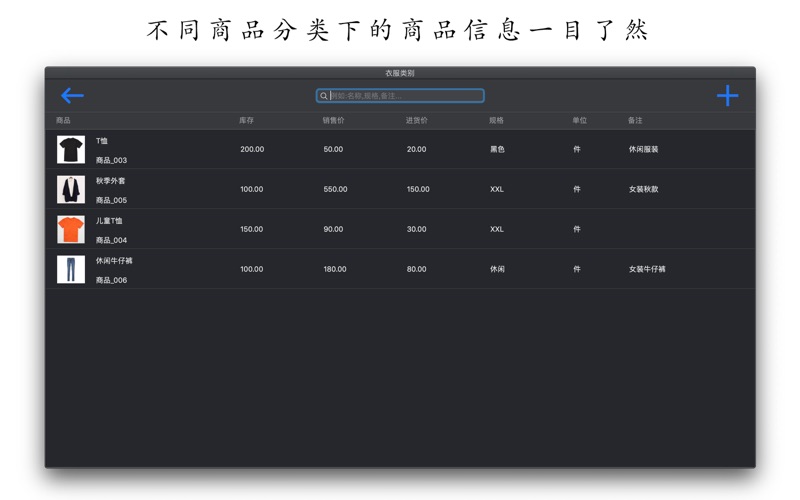Click the orange 儿童T恤 thumbnail
Screen dimensions: 800x500
coord(71,229)
